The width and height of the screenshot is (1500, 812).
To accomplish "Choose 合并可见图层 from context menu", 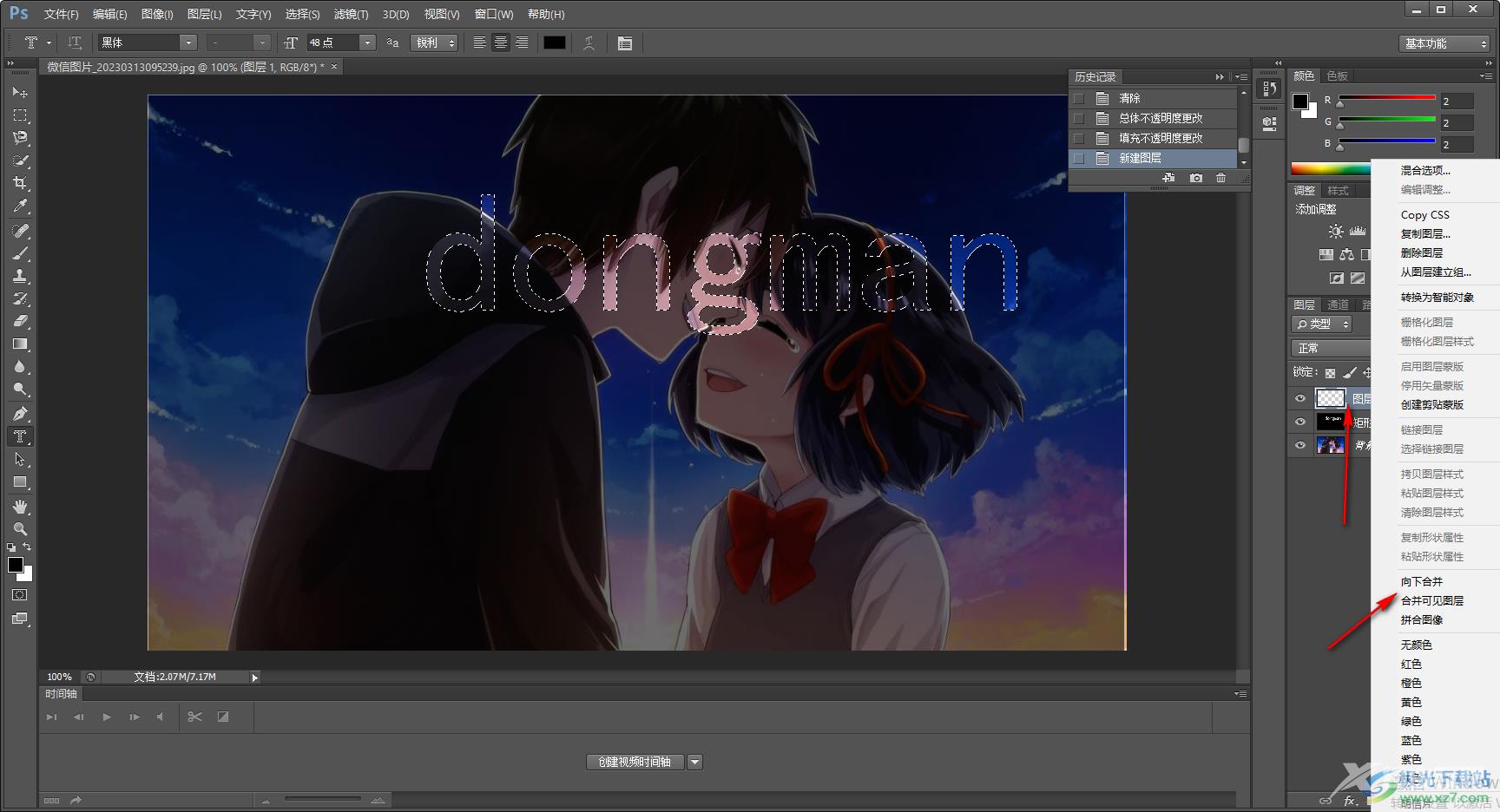I will 1432,600.
